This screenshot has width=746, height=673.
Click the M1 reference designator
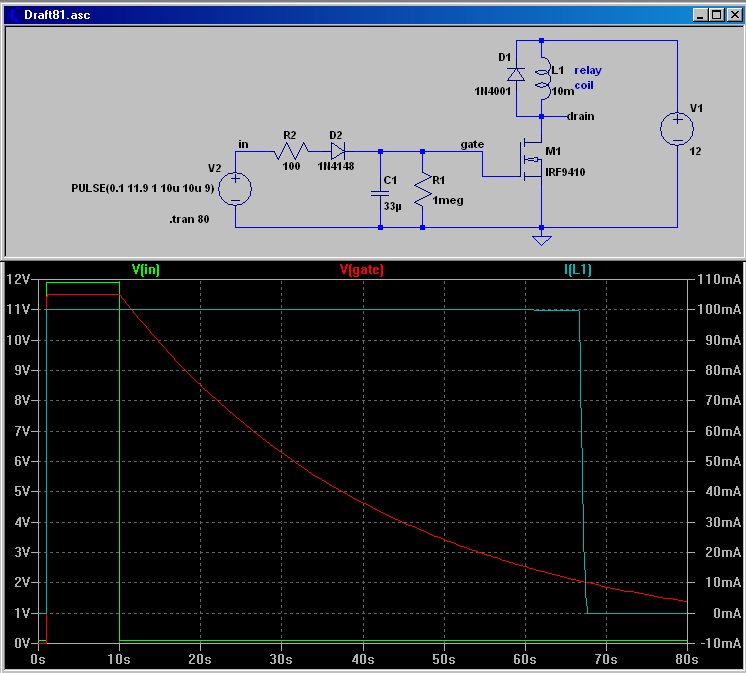point(553,151)
